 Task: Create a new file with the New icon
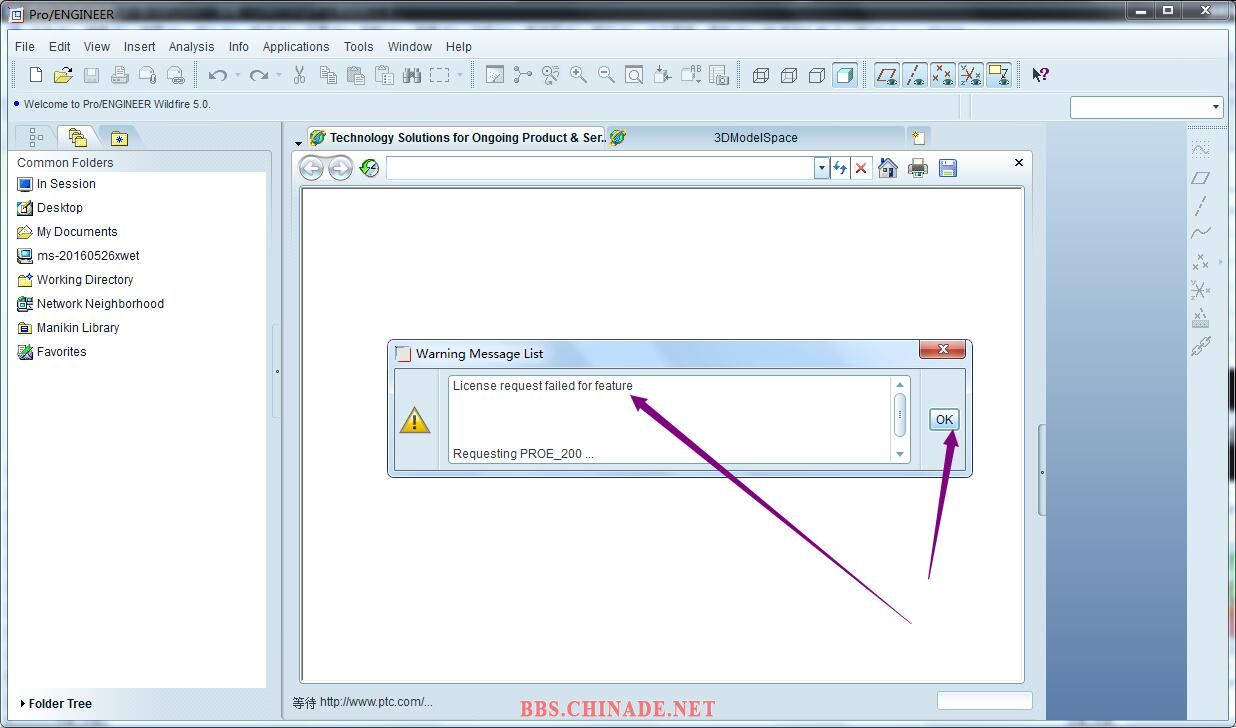point(36,75)
